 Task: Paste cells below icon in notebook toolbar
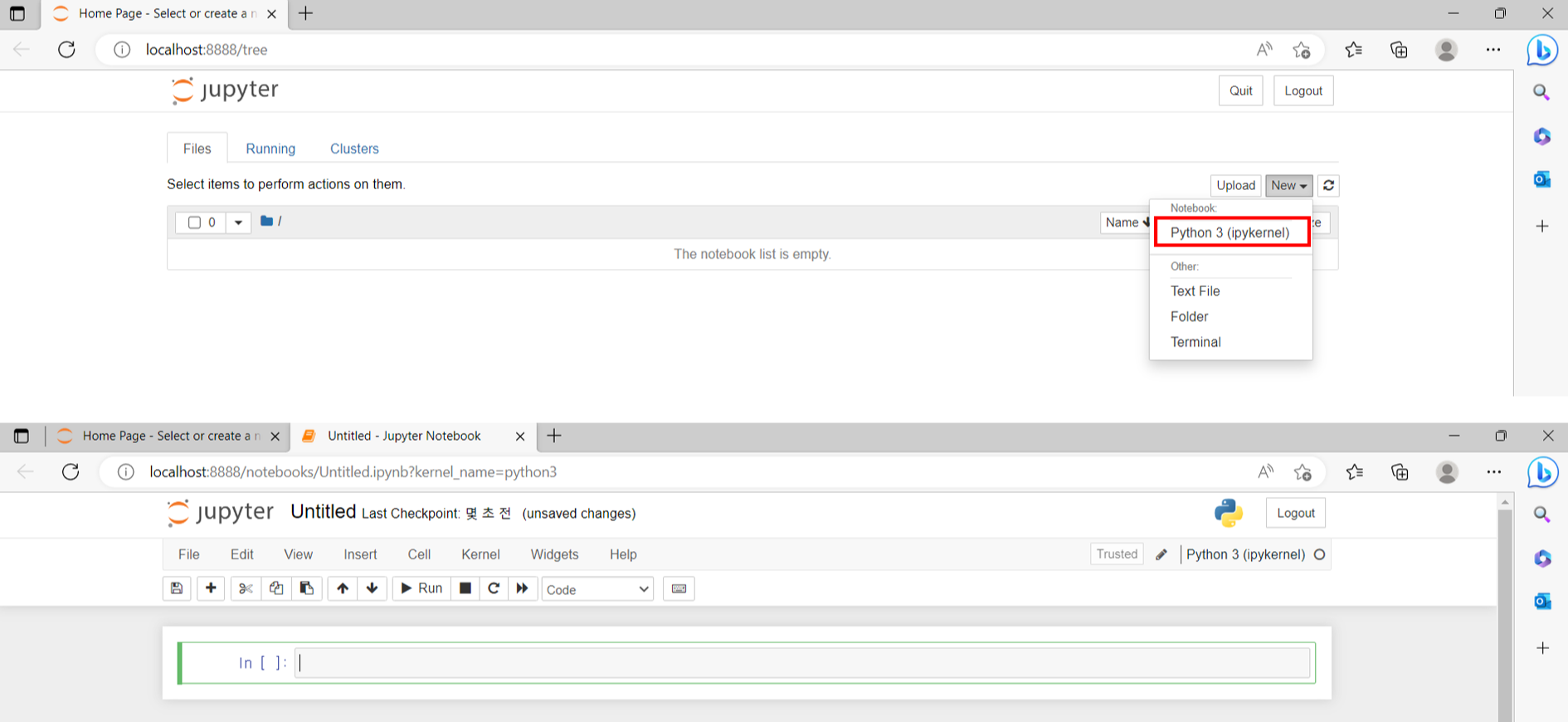306,588
